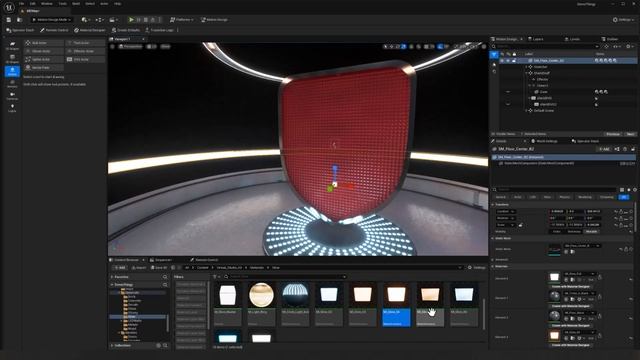This screenshot has height=360, width=640.
Task: Click Create with Material Designer for Element 0
Action: click(570, 287)
